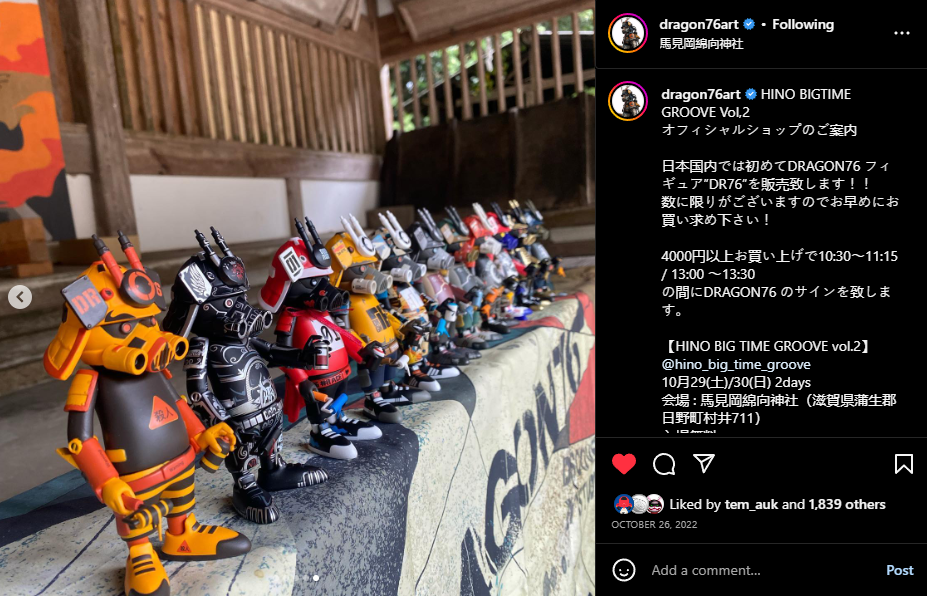Open the dragon76art profile from the header username
The image size is (927, 596).
pyautogui.click(x=699, y=24)
